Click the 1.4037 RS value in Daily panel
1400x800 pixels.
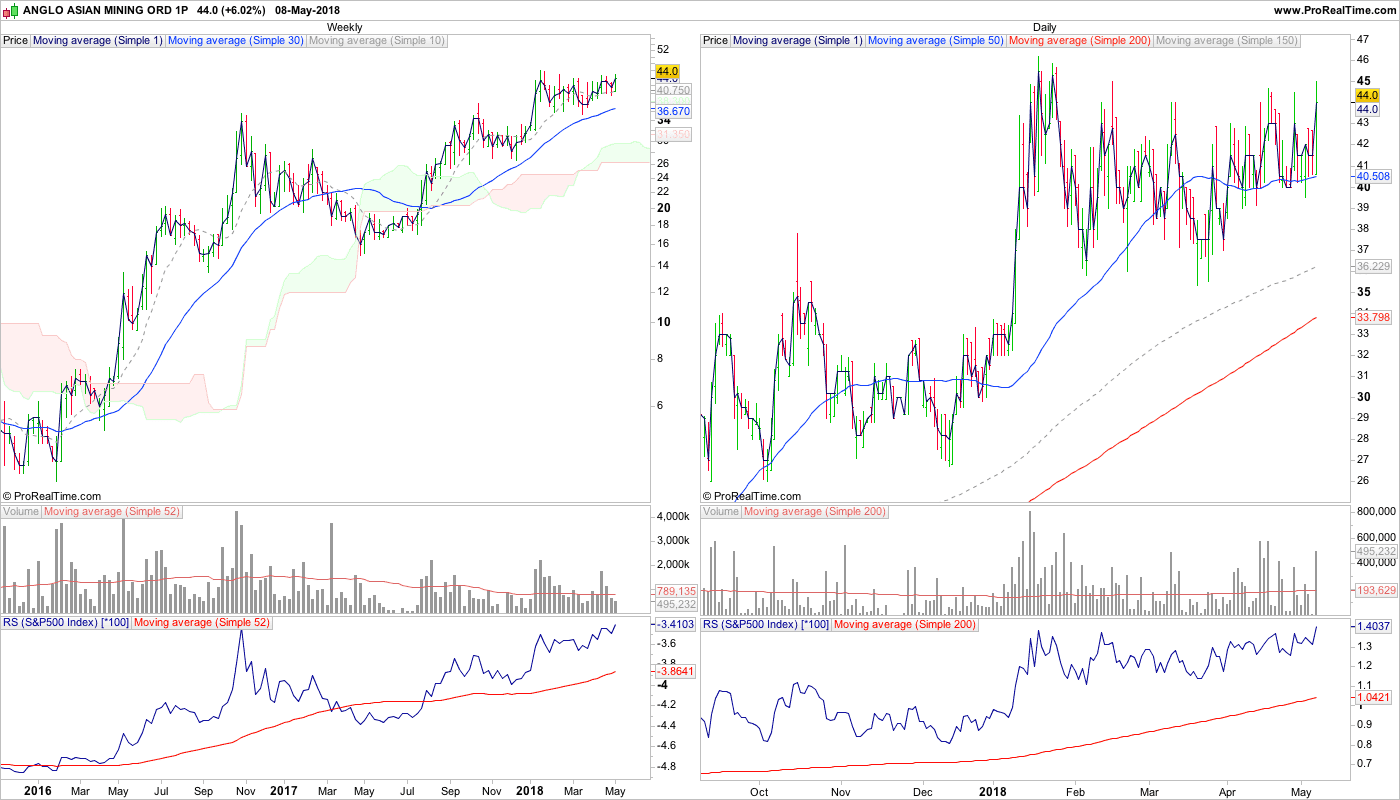click(1373, 626)
